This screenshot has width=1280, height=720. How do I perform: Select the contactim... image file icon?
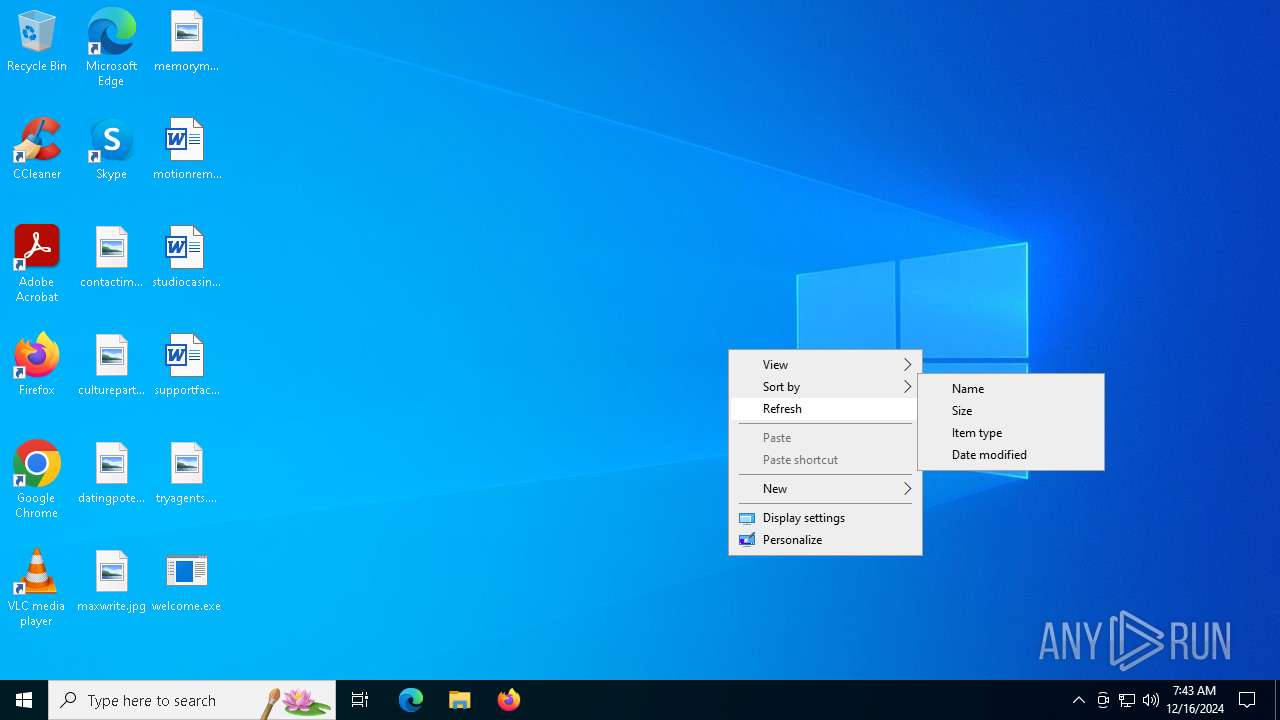[x=111, y=257]
